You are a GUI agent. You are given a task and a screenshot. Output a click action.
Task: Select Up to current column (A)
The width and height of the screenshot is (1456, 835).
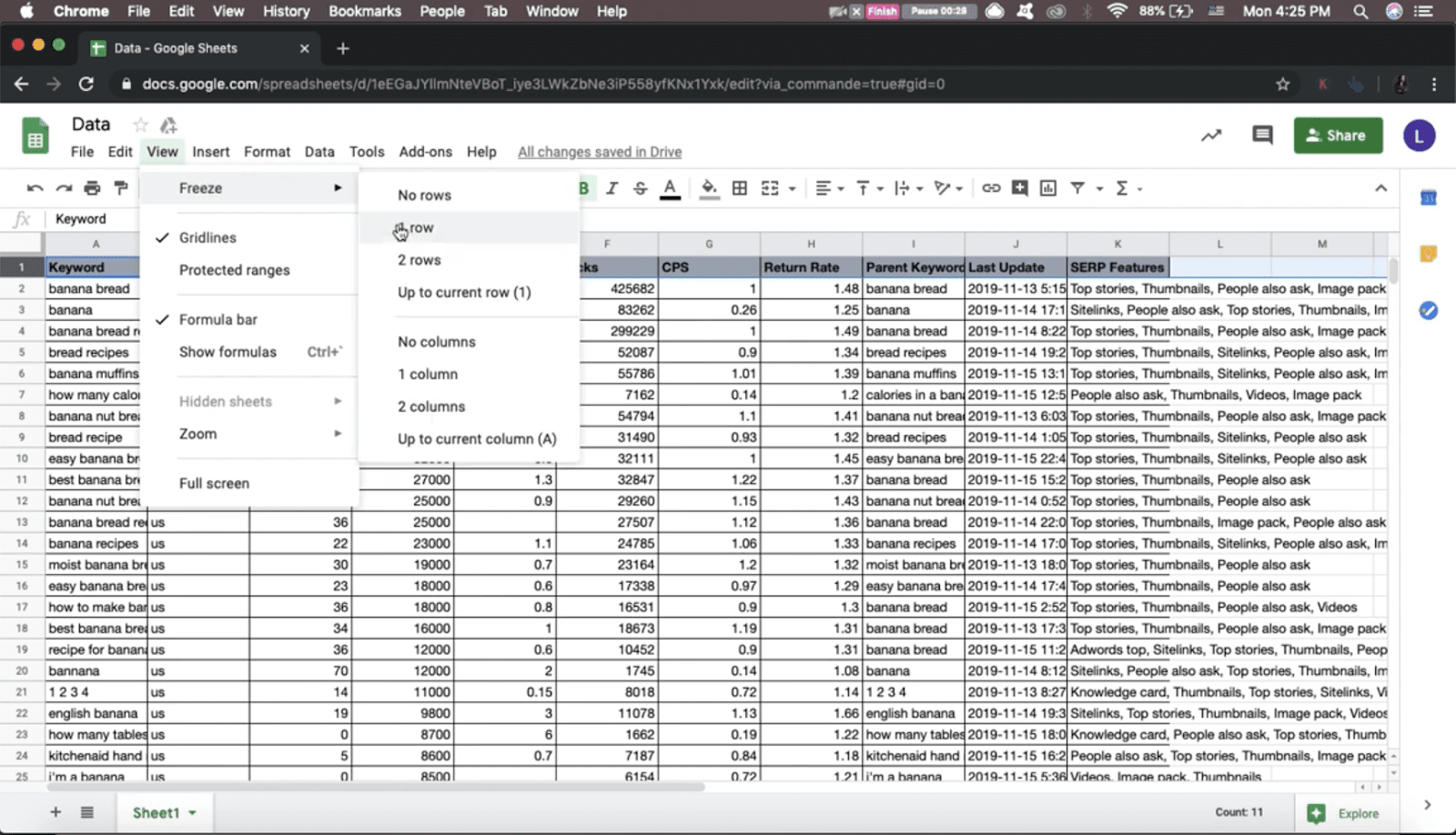476,438
